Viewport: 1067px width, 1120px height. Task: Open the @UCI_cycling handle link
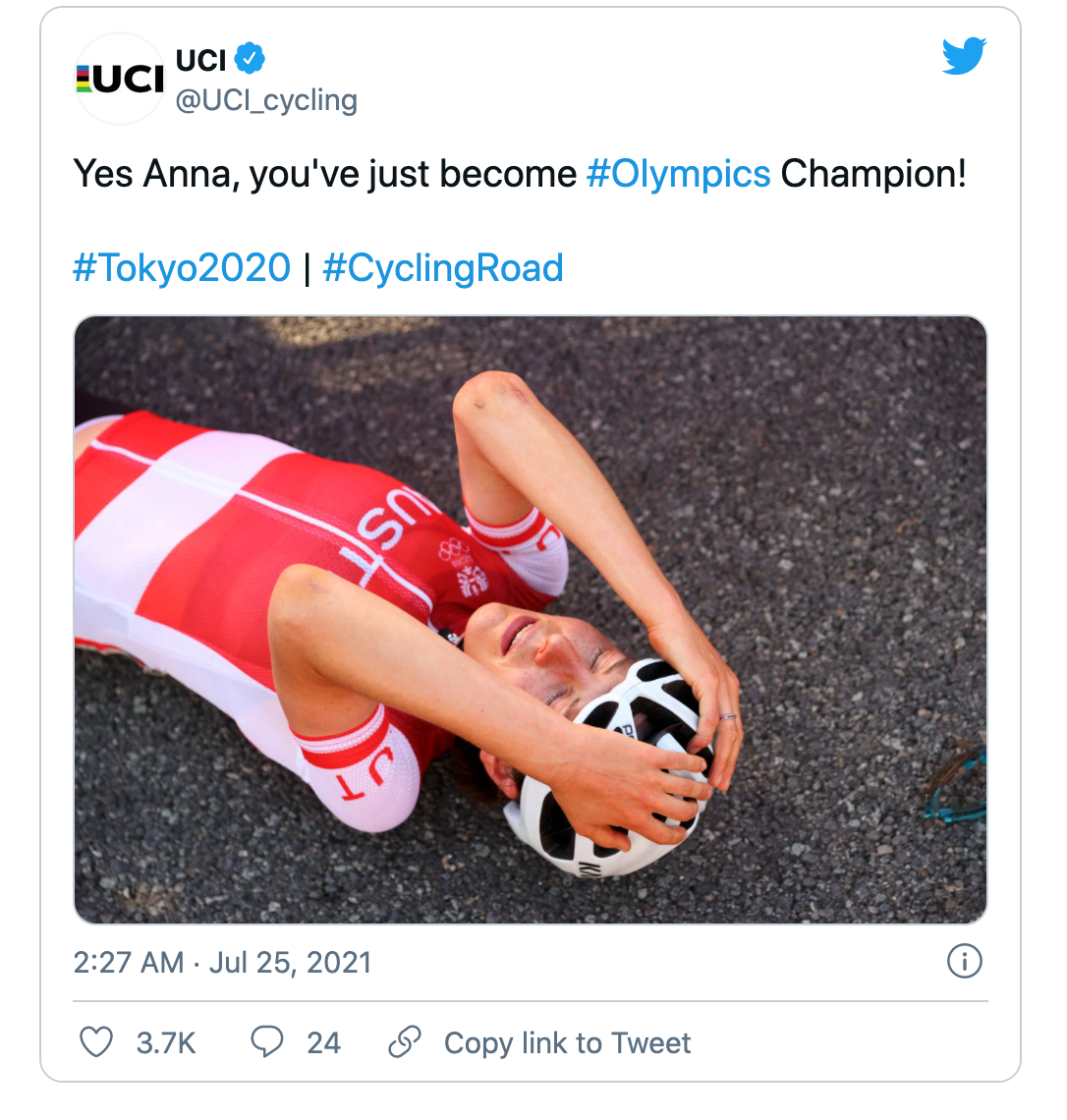tap(266, 100)
